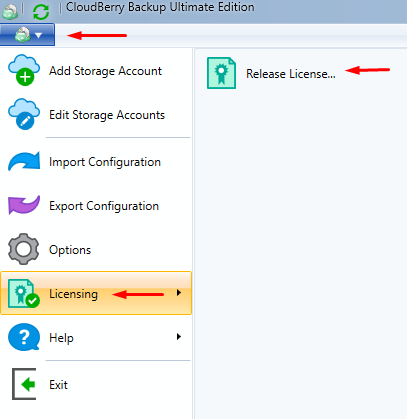Viewport: 407px width, 419px height.
Task: Click the blue Import Configuration arrow icon
Action: click(24, 162)
